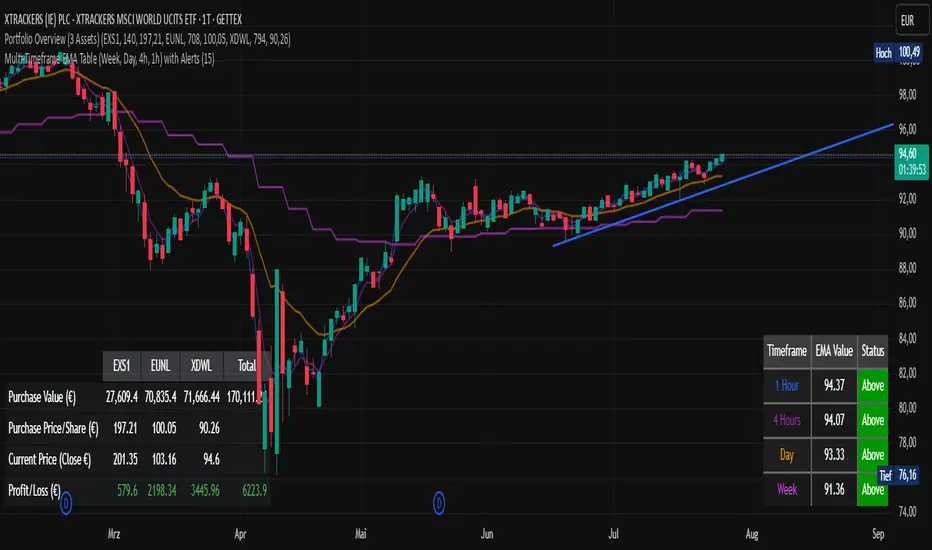Select the MultiTimeframe EMA Table indicator legend
932x550 pixels.
click(x=109, y=58)
